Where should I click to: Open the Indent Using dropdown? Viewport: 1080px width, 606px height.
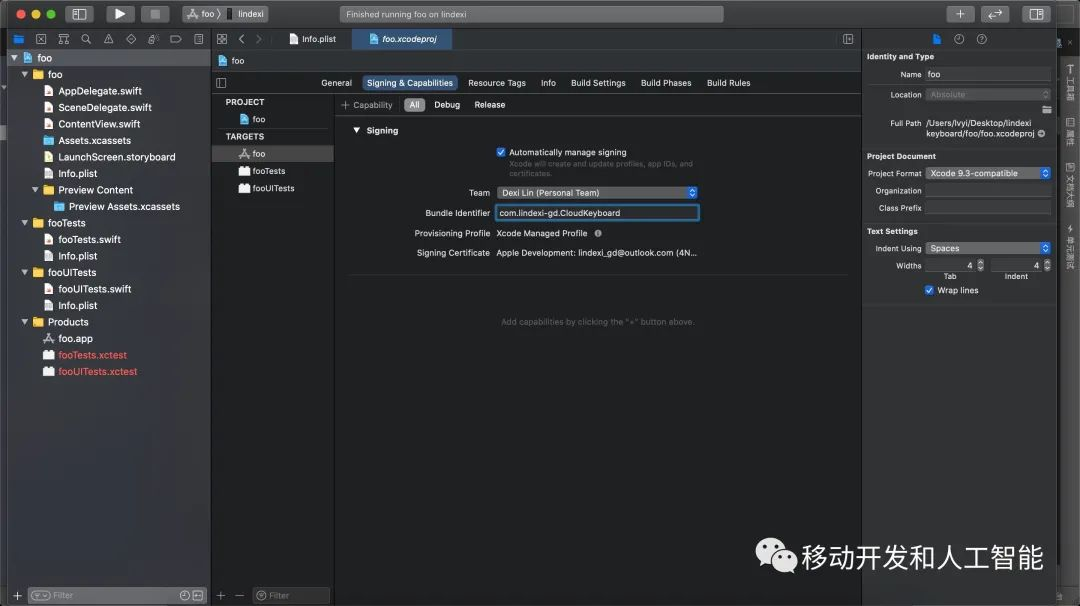(988, 249)
